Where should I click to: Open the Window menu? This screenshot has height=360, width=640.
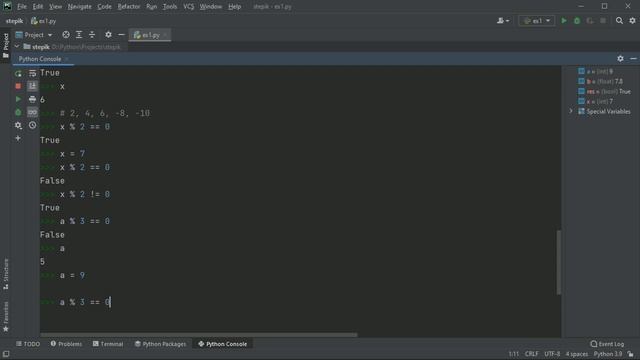click(x=211, y=7)
